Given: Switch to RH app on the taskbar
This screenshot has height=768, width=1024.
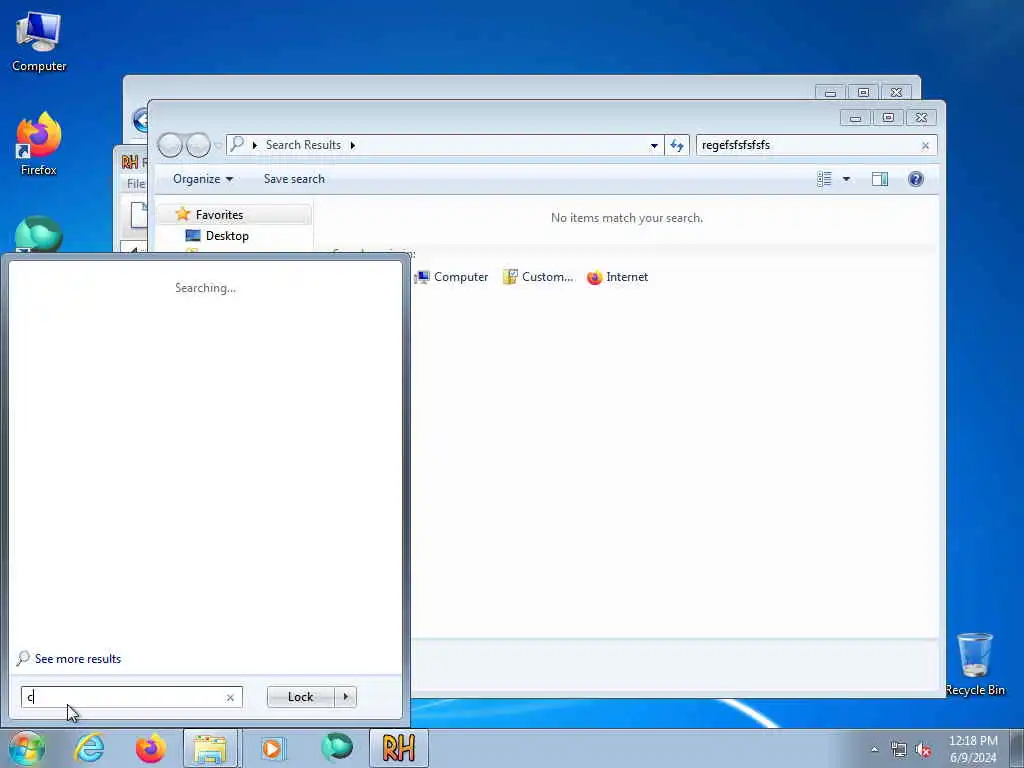Looking at the screenshot, I should coord(399,748).
